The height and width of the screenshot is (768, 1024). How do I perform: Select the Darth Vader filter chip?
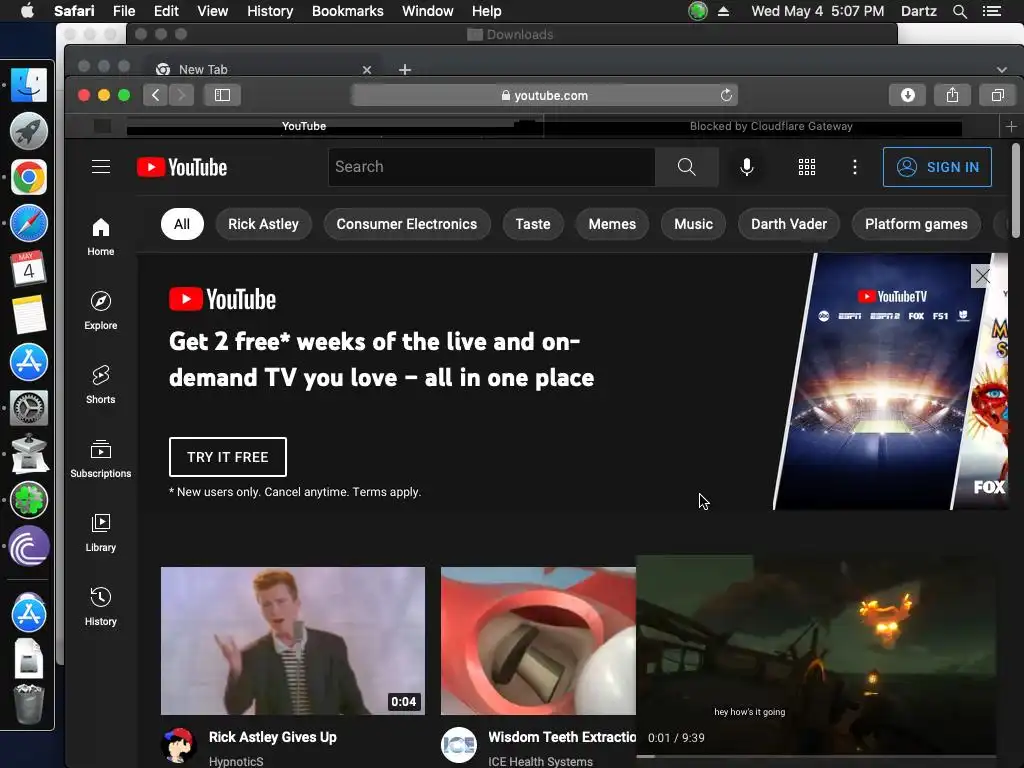[x=789, y=224]
